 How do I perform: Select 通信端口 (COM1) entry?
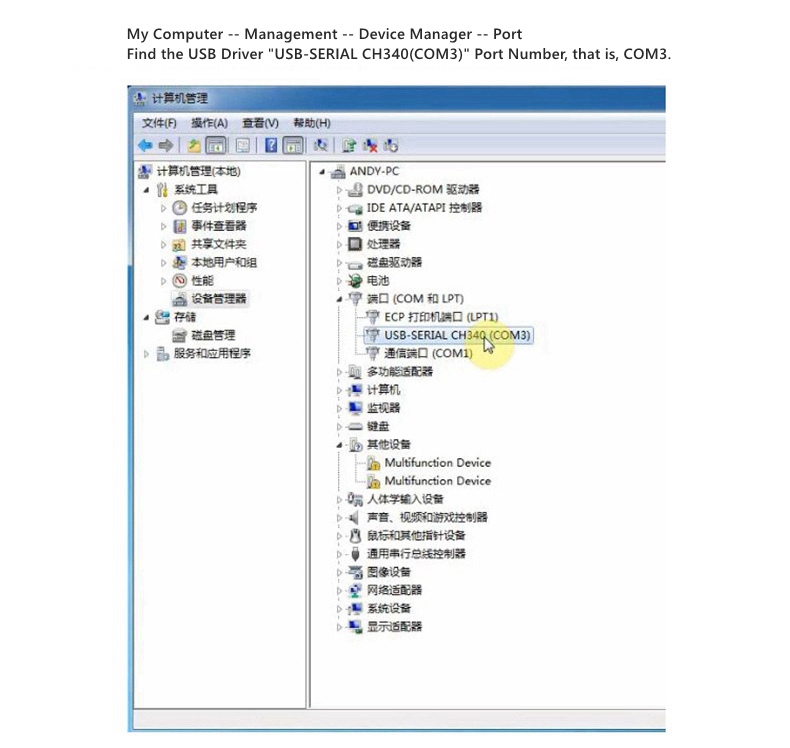pyautogui.click(x=427, y=353)
